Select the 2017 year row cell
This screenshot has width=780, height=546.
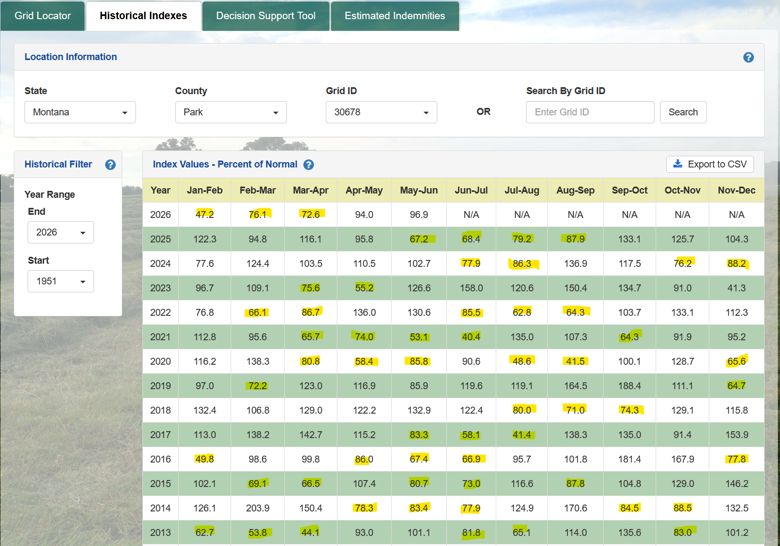point(161,435)
